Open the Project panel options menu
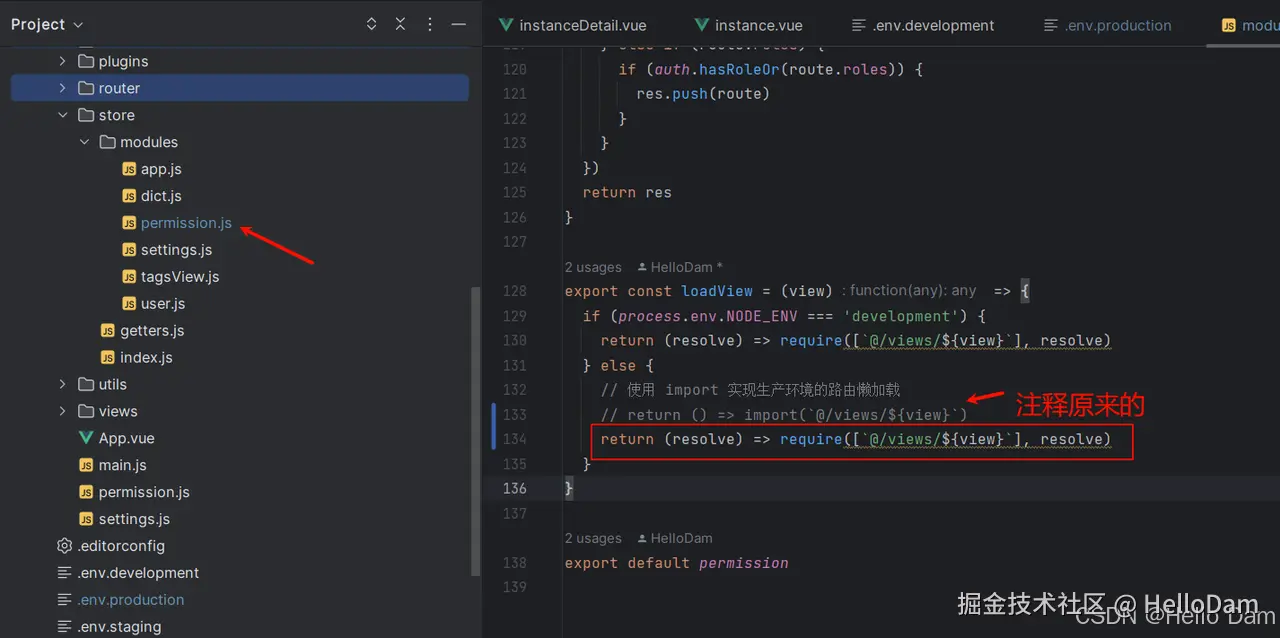The width and height of the screenshot is (1280, 638). (x=430, y=24)
